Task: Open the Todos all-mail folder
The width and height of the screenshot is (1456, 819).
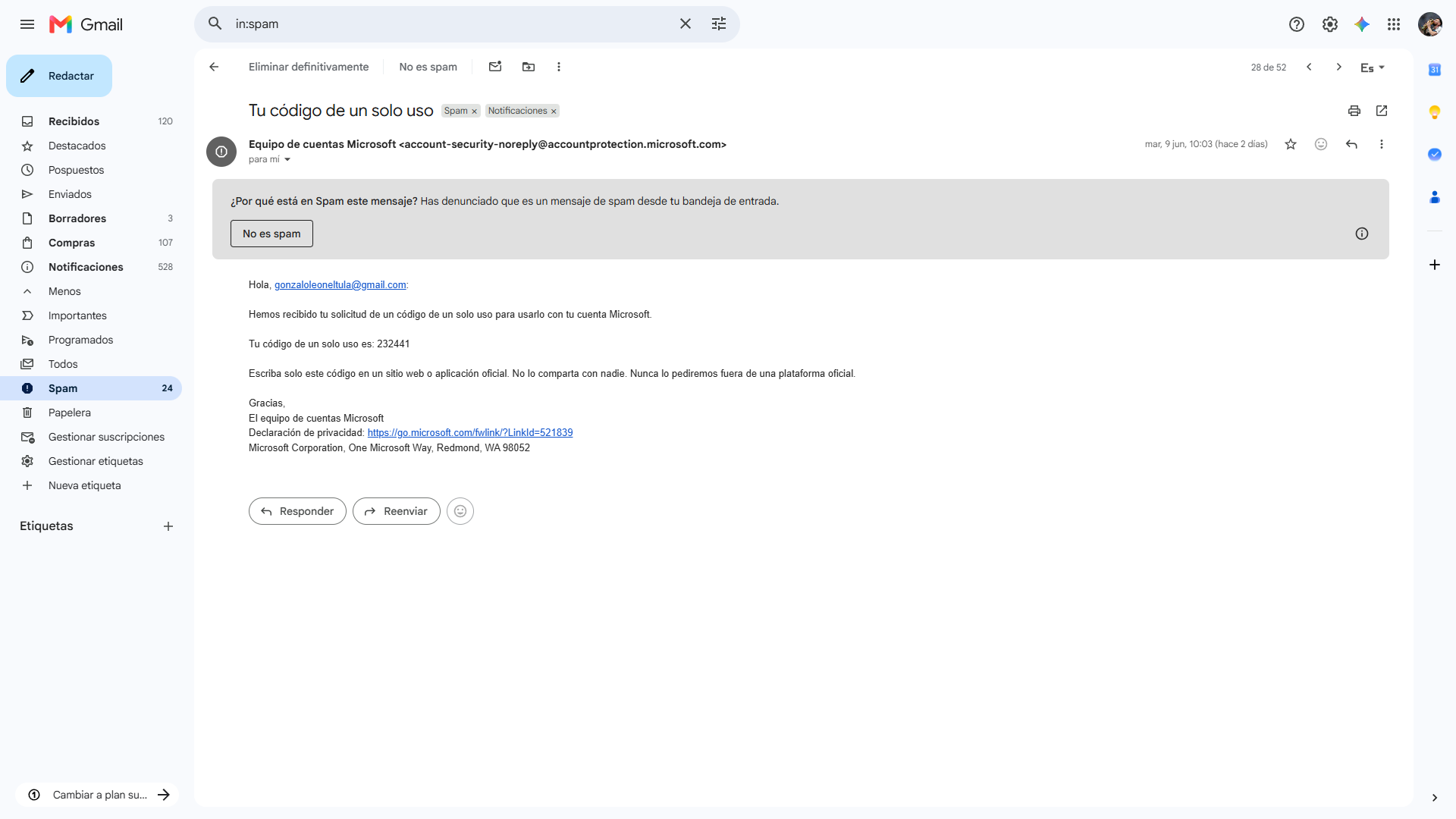Action: 91,364
